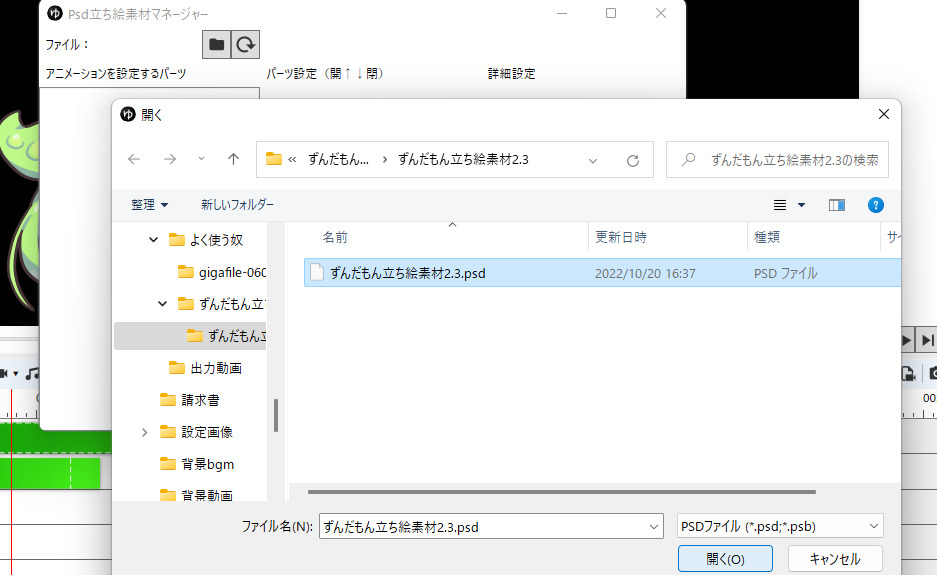The width and height of the screenshot is (937, 575).
Task: Open the 整理 menu
Action: pyautogui.click(x=149, y=204)
